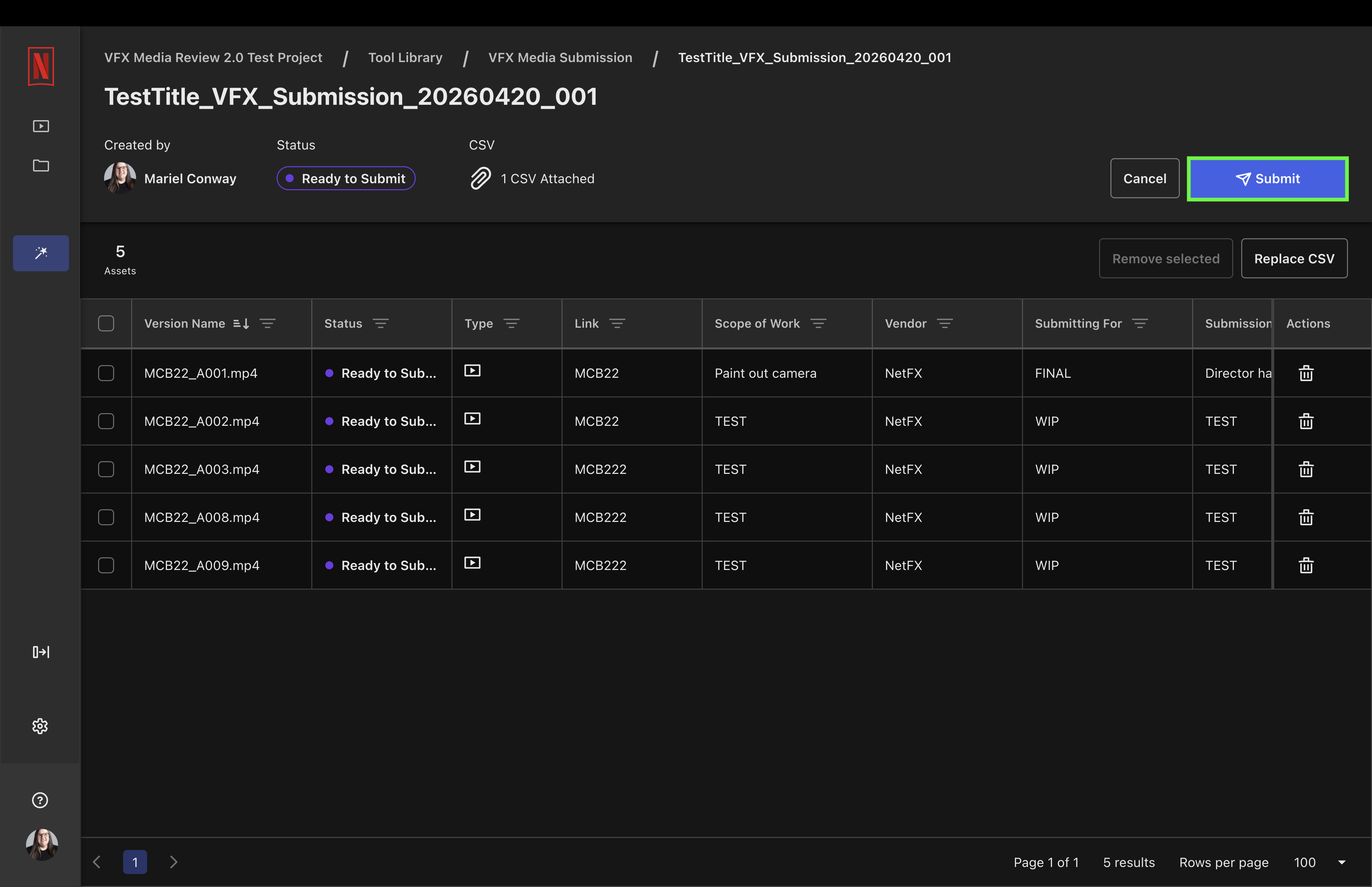The image size is (1372, 887).
Task: Toggle the select-all header checkbox
Action: point(106,324)
